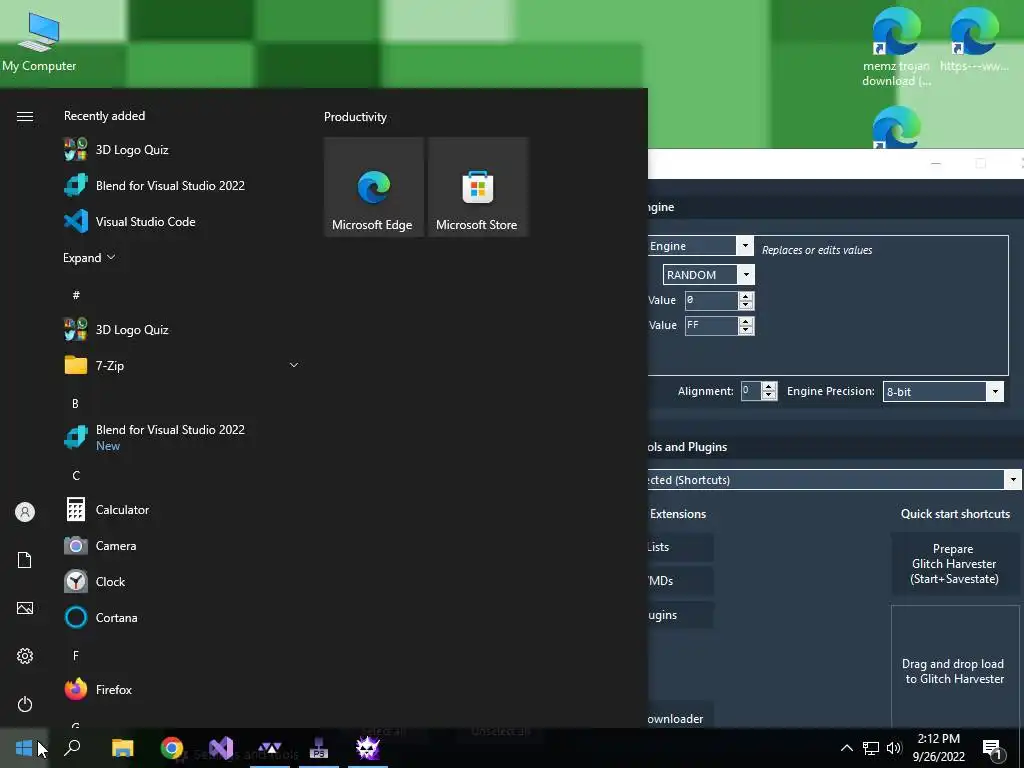
Task: Click the Lists button under Extensions
Action: point(680,547)
